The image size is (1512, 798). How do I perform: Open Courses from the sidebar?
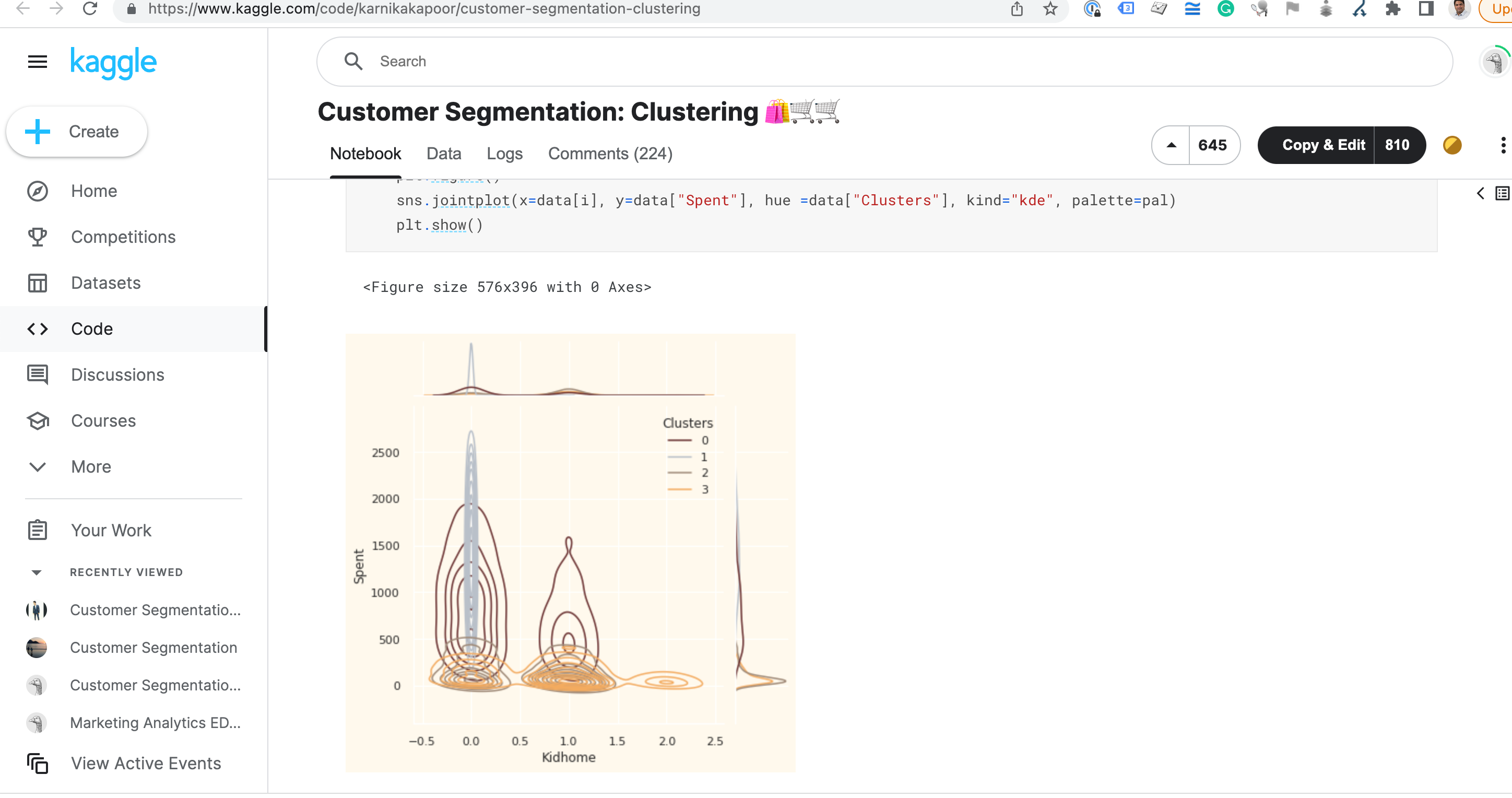tap(103, 420)
